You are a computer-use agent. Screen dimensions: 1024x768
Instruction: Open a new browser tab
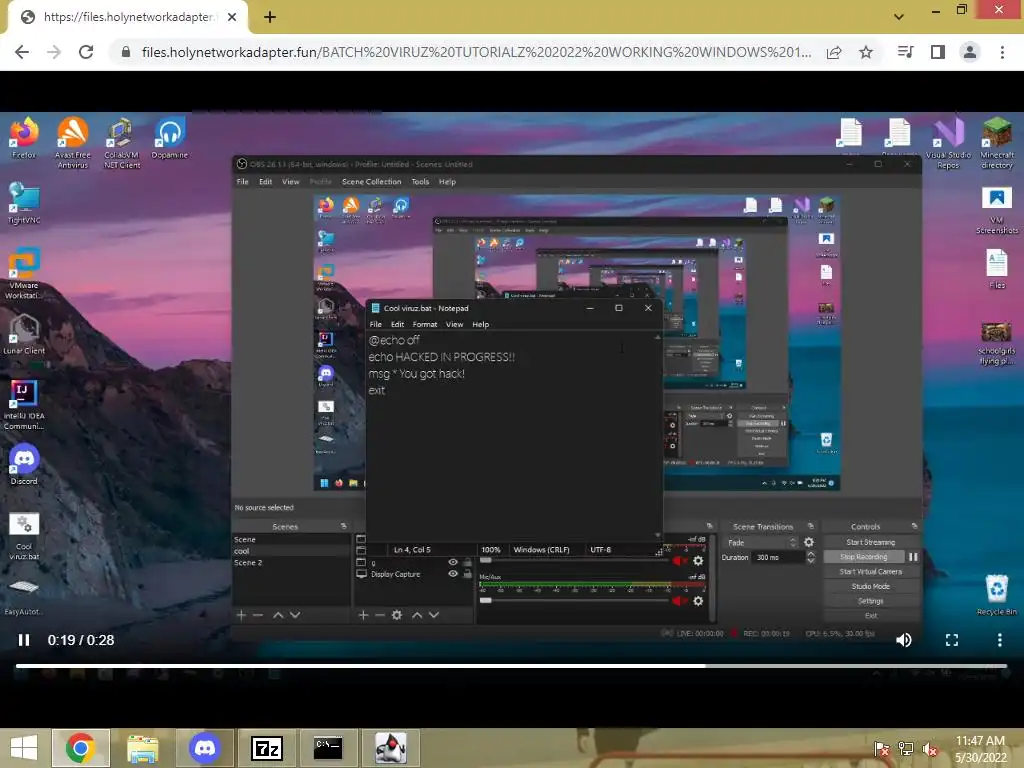pos(270,17)
